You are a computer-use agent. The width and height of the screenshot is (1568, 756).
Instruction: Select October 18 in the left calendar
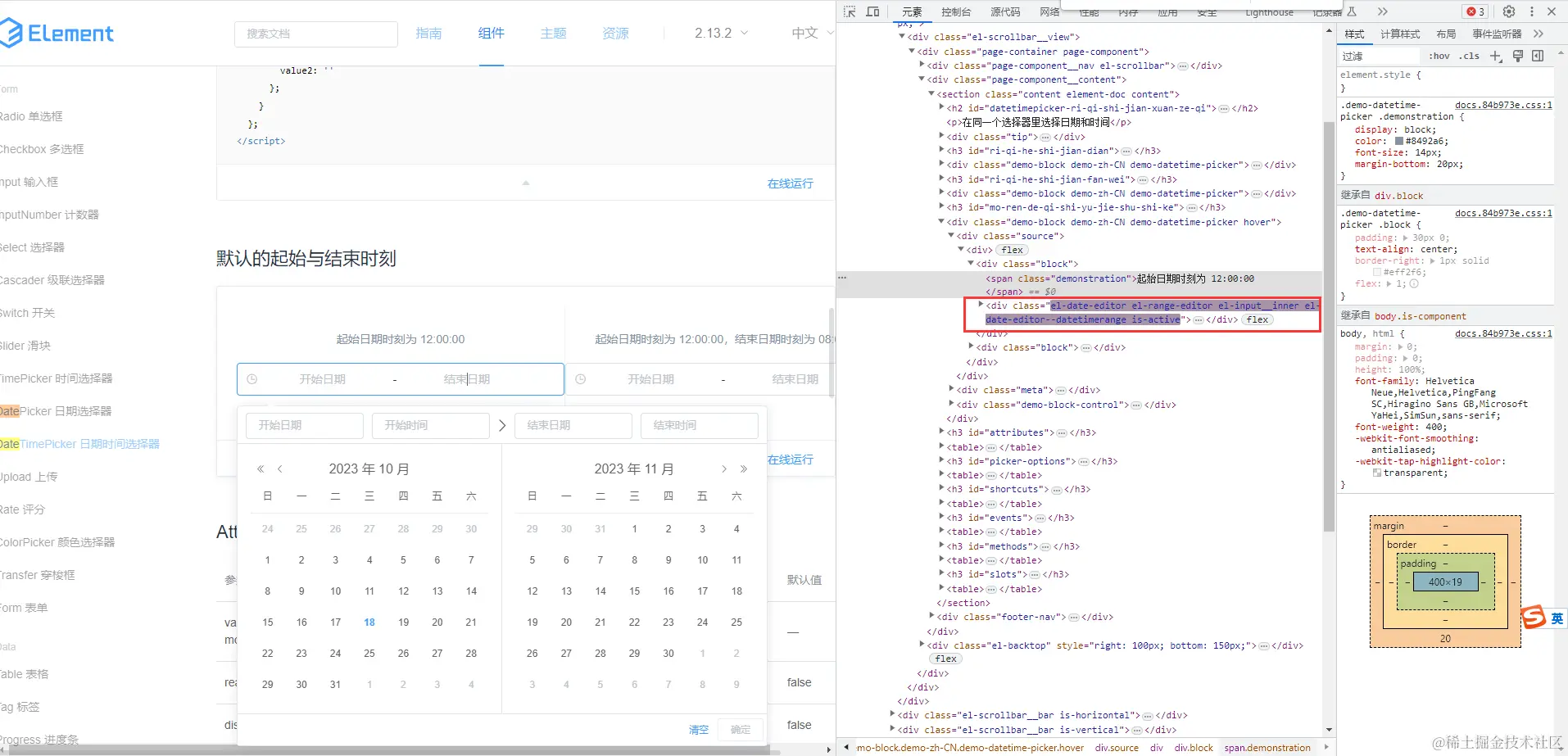pos(369,622)
